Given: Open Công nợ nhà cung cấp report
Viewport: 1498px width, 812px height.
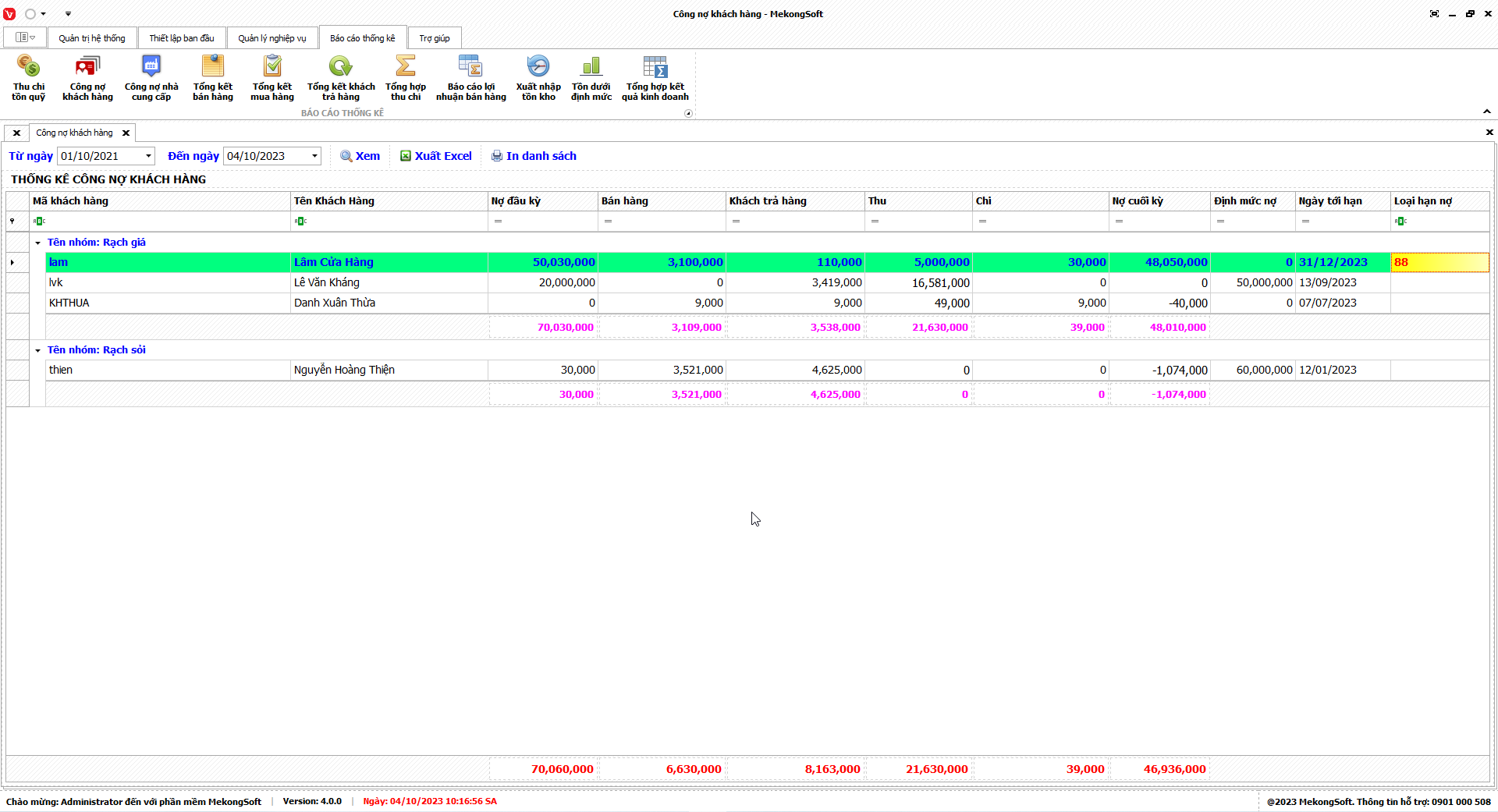Looking at the screenshot, I should tap(151, 78).
